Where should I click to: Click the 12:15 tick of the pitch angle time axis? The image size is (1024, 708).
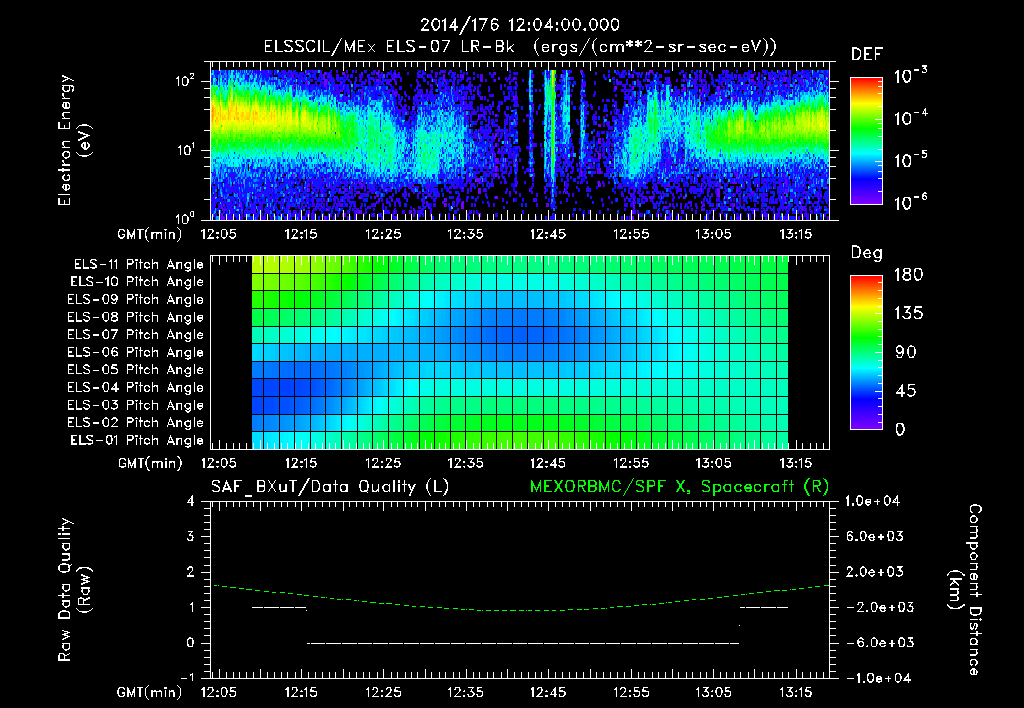(x=300, y=464)
